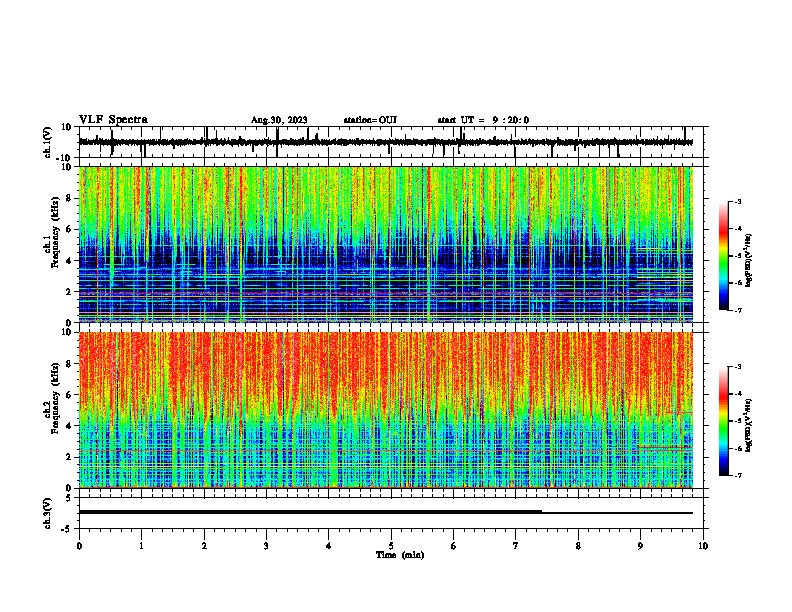The height and width of the screenshot is (612, 792).
Task: Click the ch.1 voltage waveform trace panel
Action: pyautogui.click(x=390, y=142)
